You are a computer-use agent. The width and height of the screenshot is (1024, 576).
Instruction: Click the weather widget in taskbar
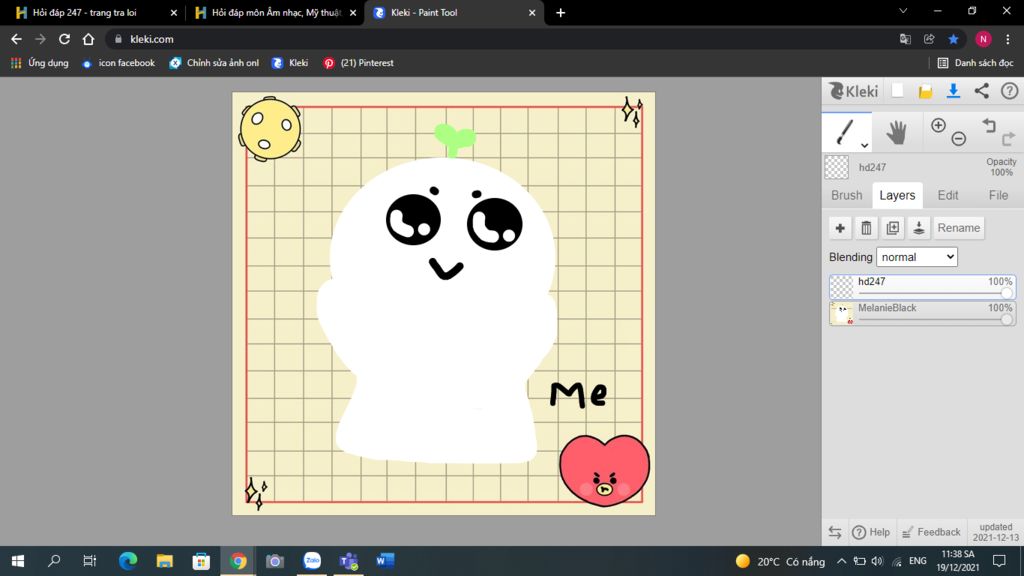click(x=780, y=561)
